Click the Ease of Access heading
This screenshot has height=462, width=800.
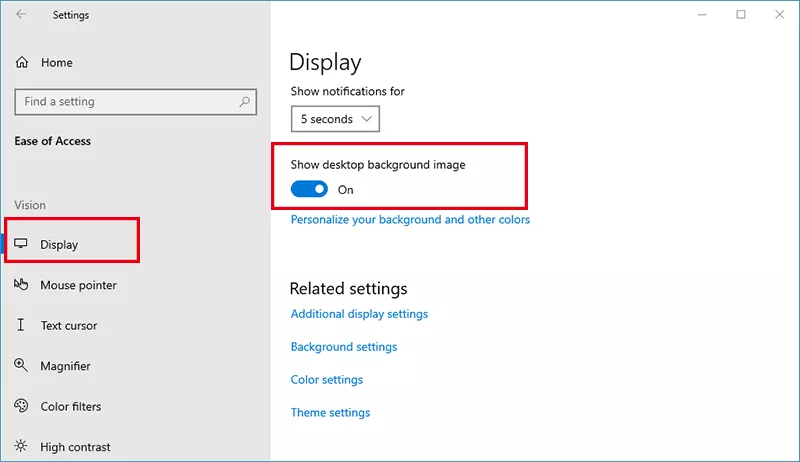53,141
